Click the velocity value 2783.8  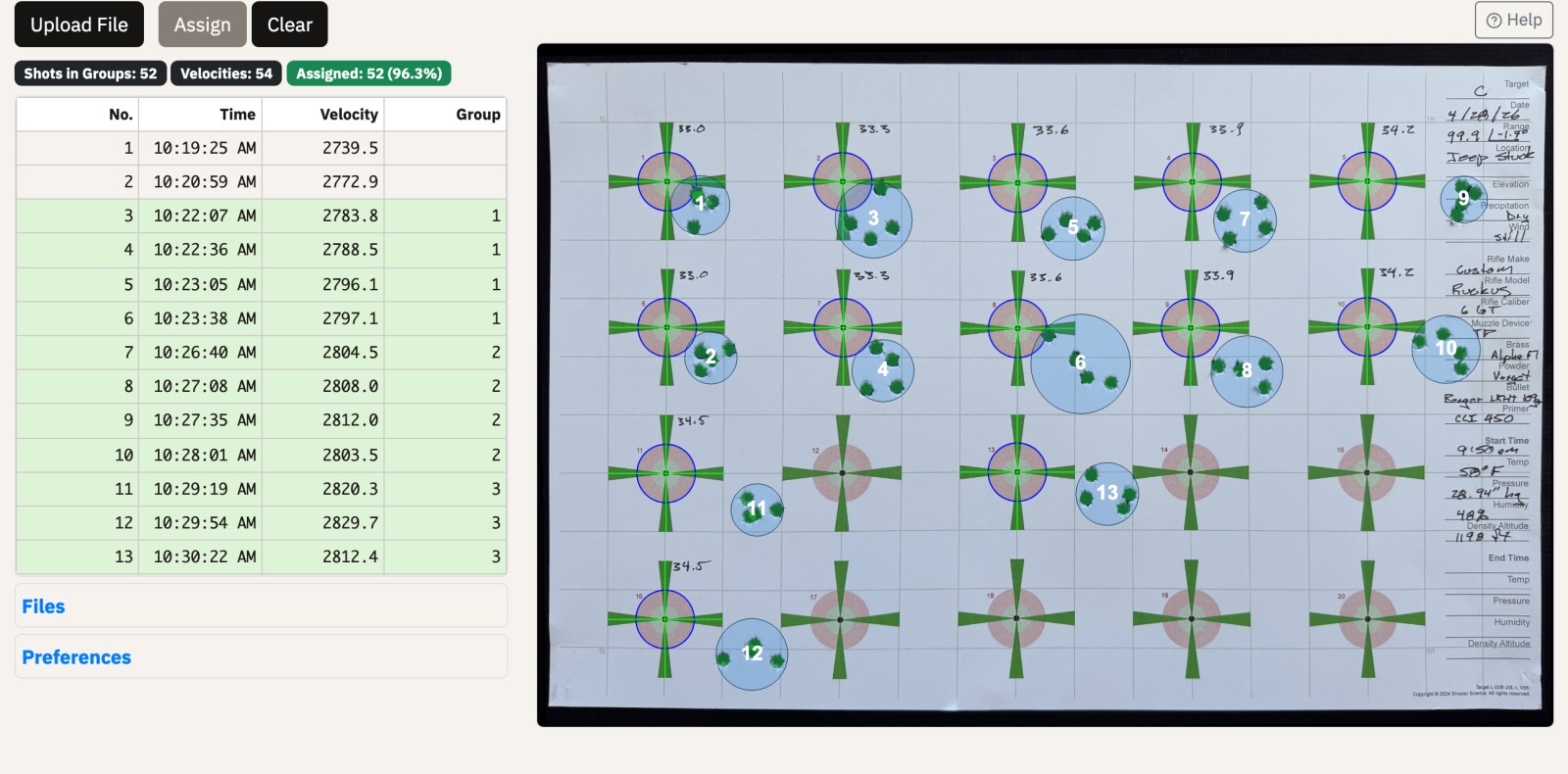click(x=322, y=216)
